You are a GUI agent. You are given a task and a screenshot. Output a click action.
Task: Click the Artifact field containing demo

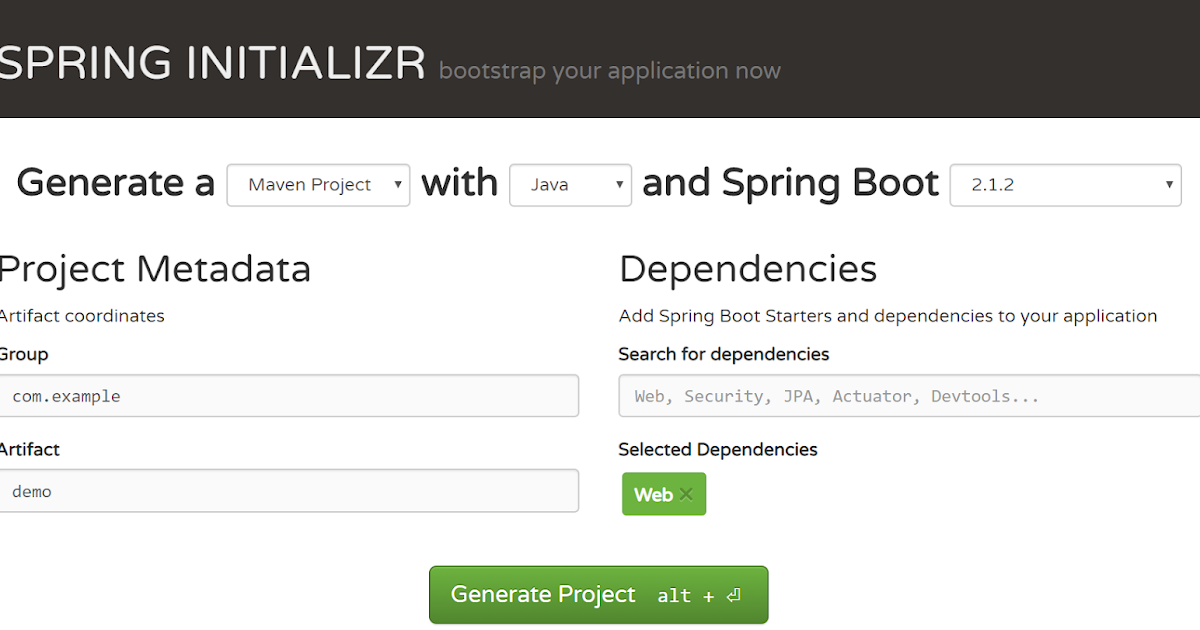(x=290, y=491)
